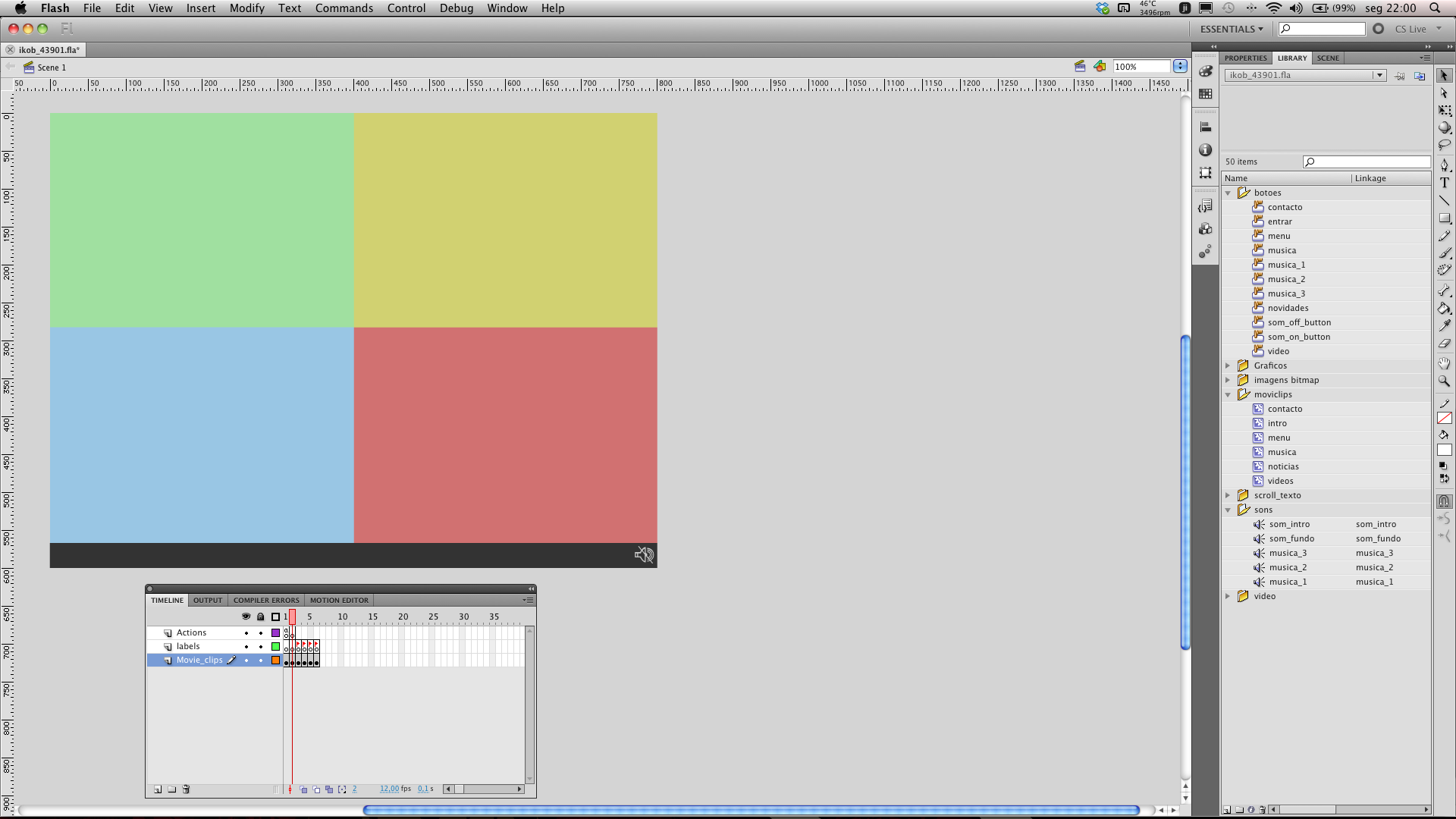The width and height of the screenshot is (1456, 819).
Task: Open the ESSENTIALS workspace switcher
Action: [x=1232, y=29]
